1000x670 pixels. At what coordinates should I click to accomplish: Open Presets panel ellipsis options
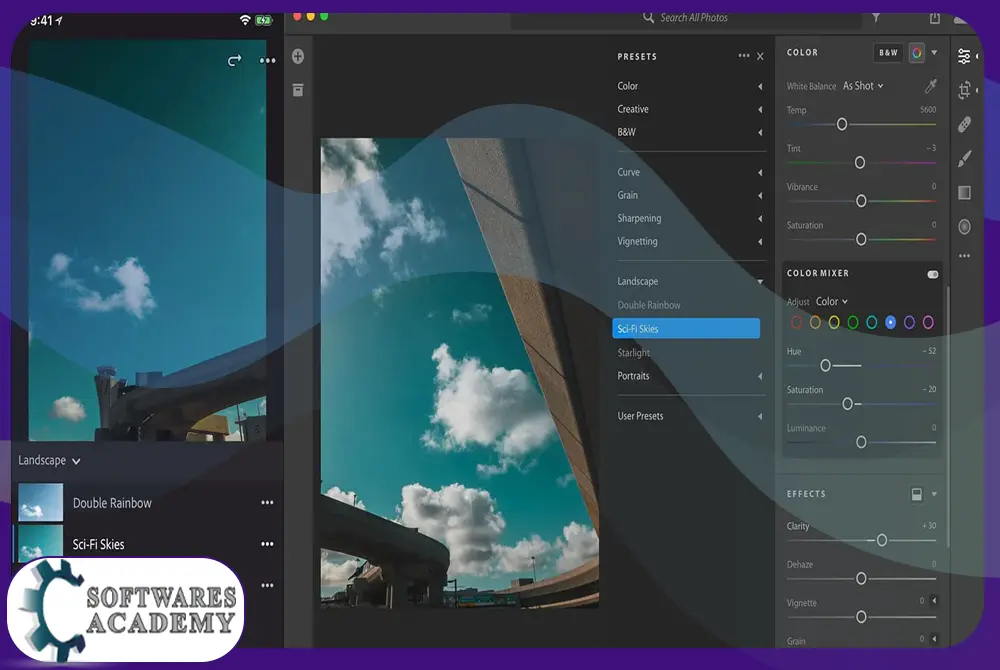744,56
